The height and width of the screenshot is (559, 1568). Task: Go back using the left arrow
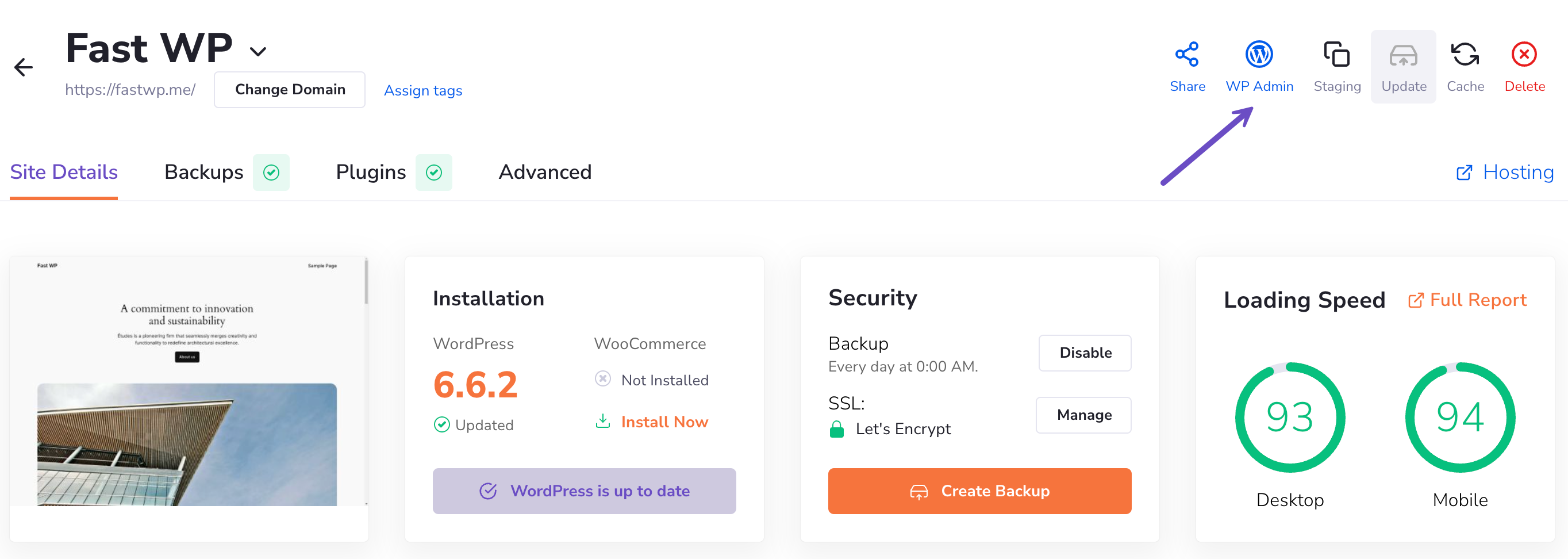coord(23,67)
